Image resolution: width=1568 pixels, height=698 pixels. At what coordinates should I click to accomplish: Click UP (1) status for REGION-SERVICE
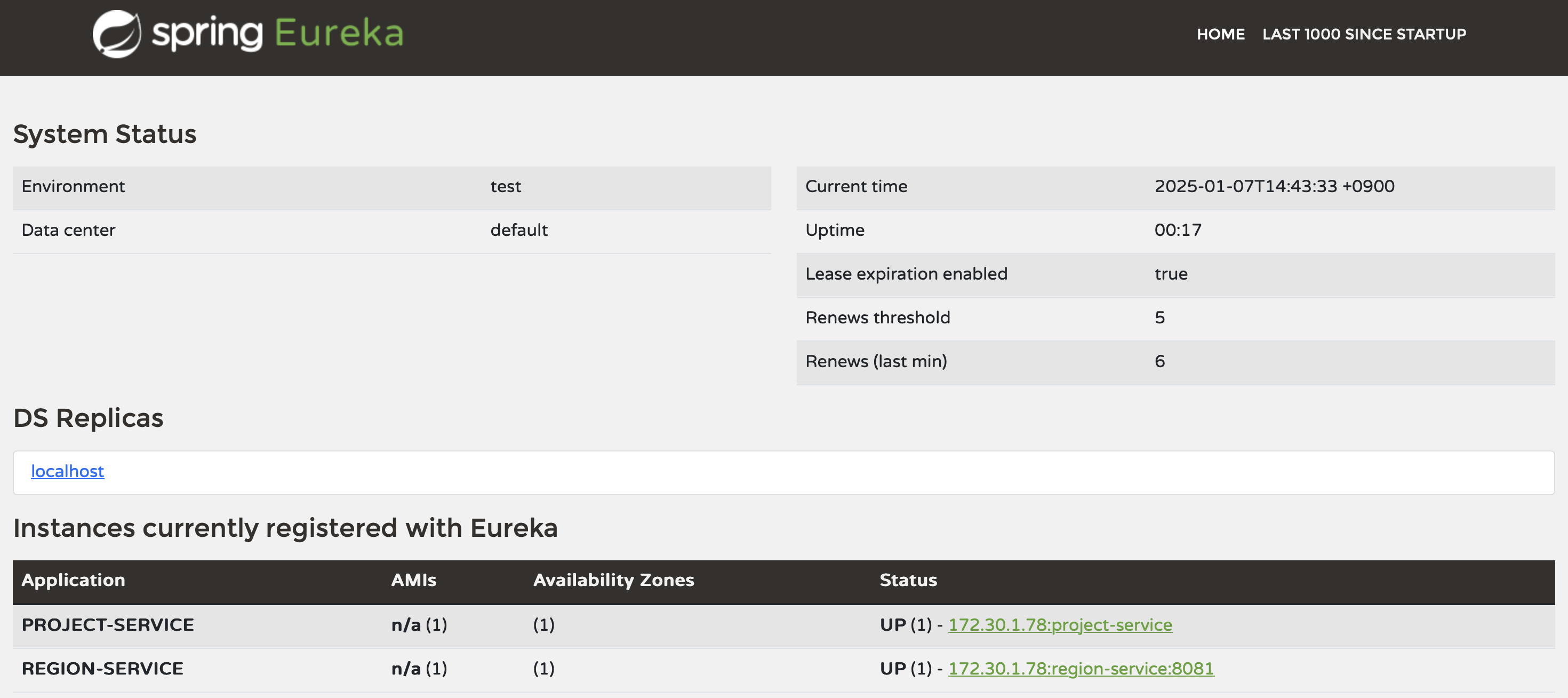[906, 669]
